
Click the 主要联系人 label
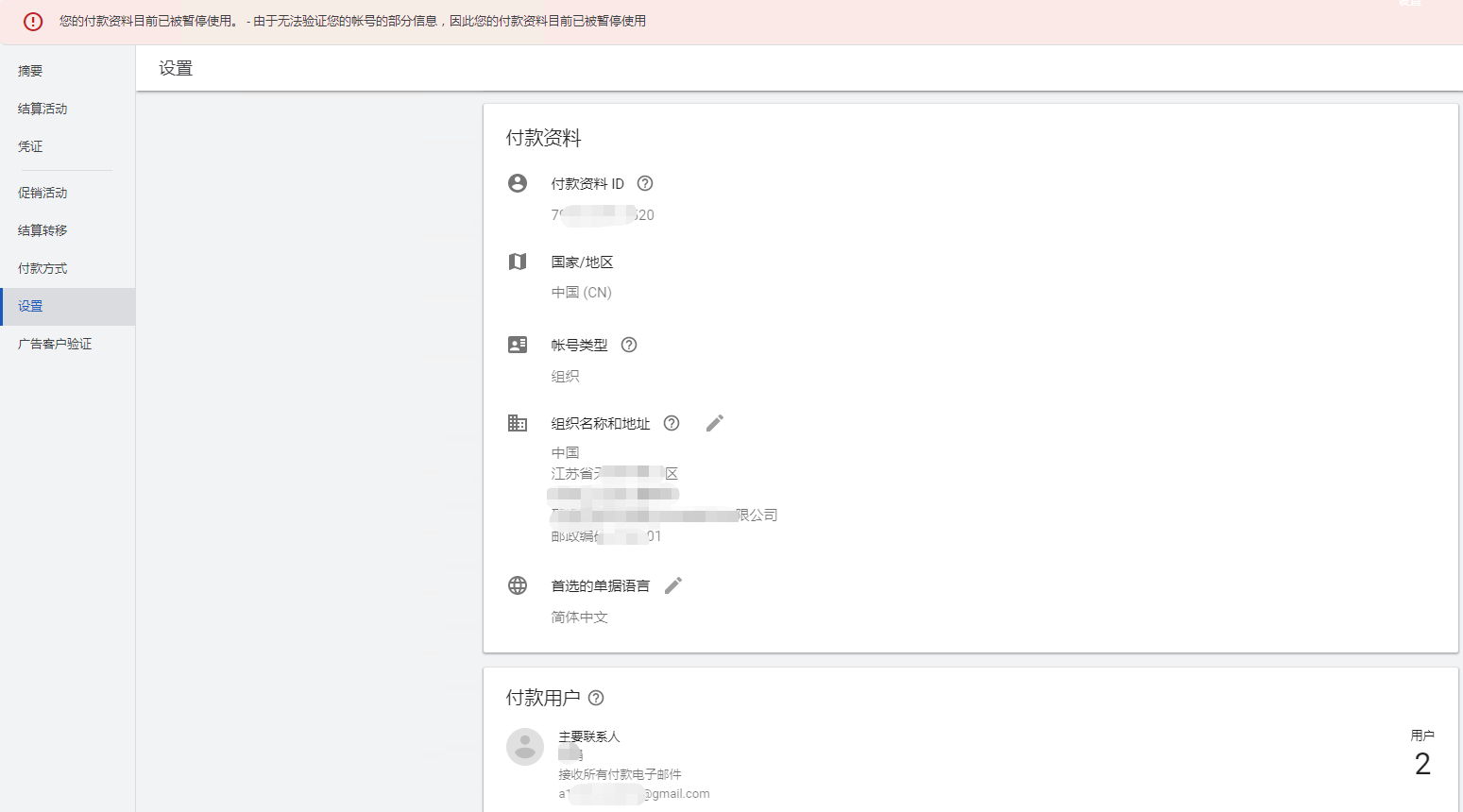[589, 736]
